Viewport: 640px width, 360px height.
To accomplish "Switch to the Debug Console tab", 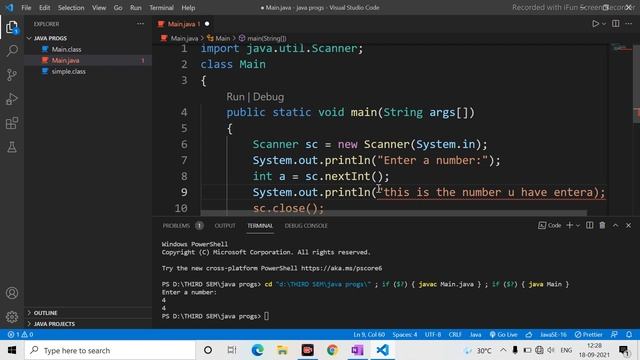I will [306, 226].
